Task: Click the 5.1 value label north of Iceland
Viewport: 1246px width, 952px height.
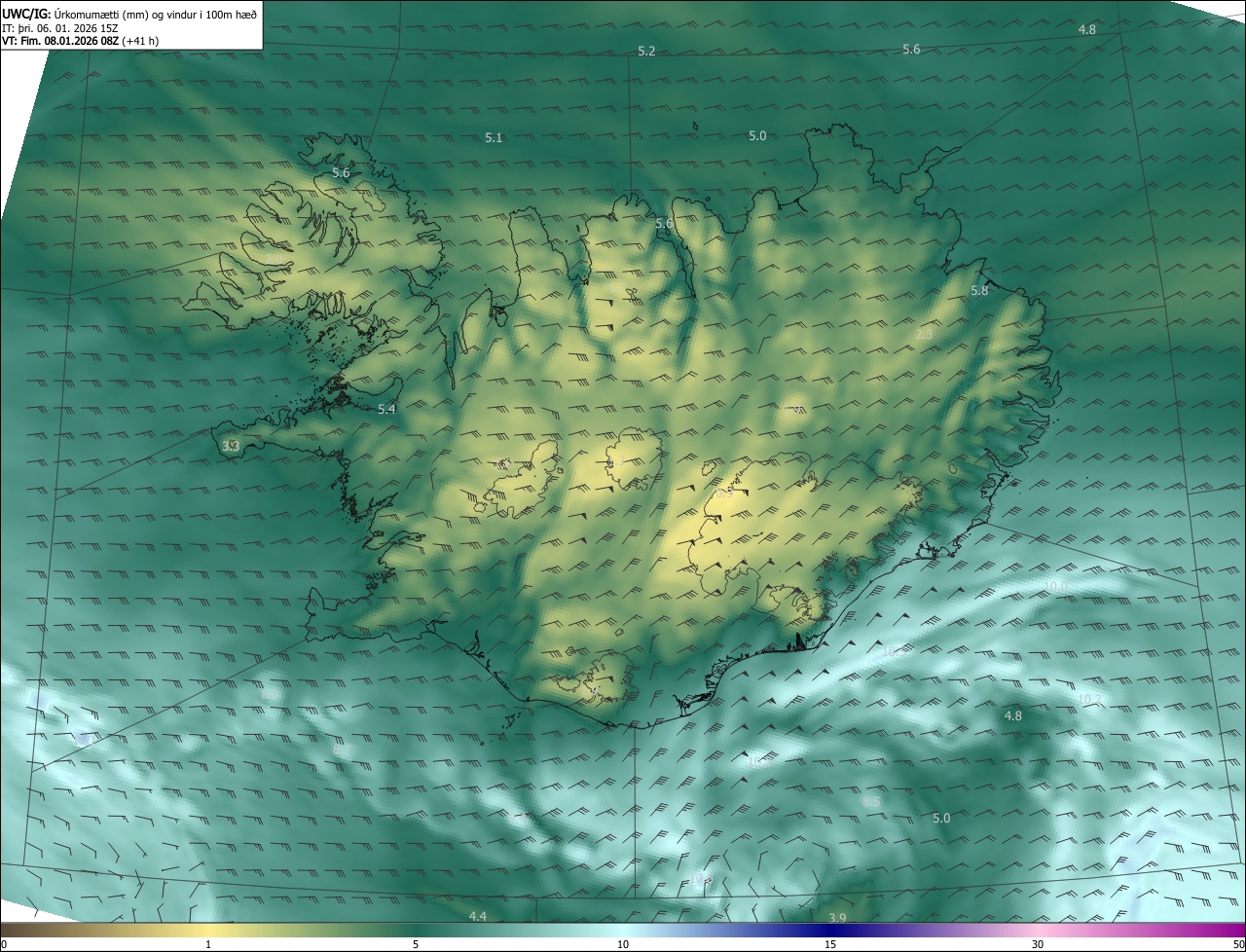Action: tap(494, 138)
